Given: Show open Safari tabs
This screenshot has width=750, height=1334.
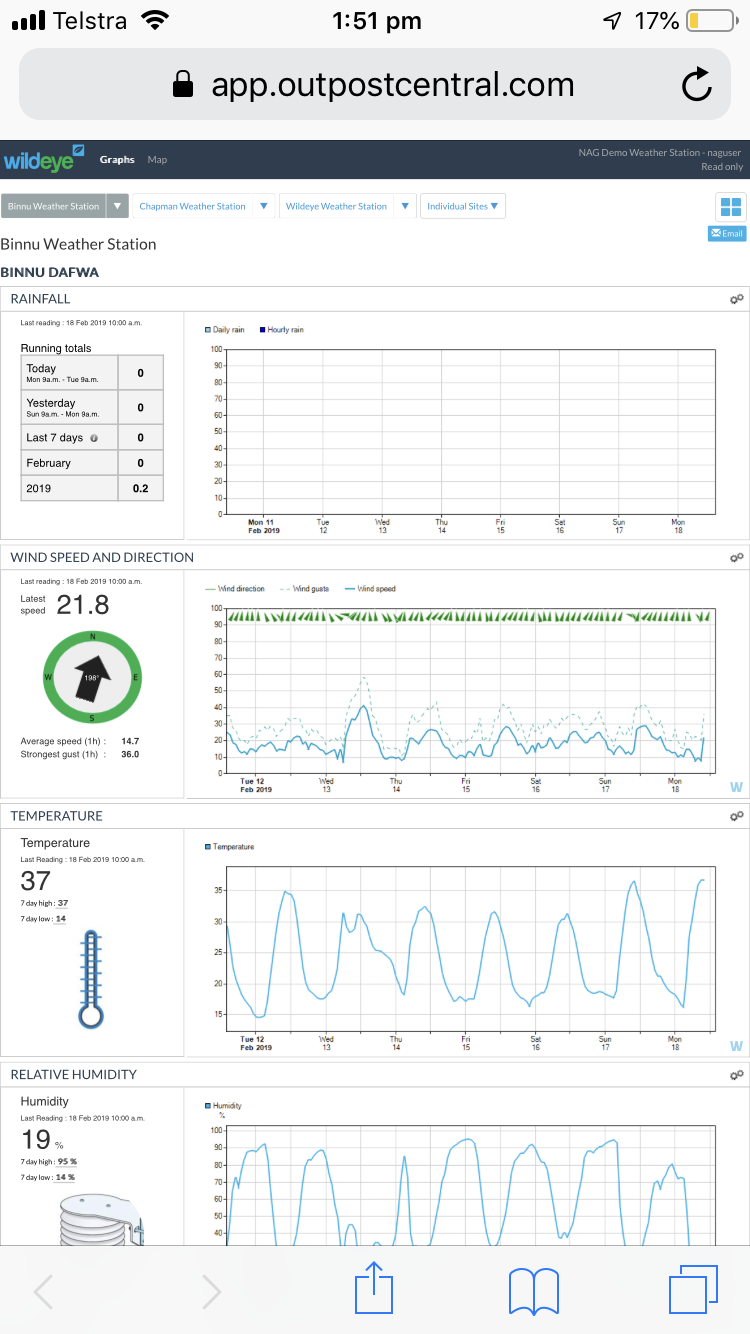Looking at the screenshot, I should [x=693, y=1290].
